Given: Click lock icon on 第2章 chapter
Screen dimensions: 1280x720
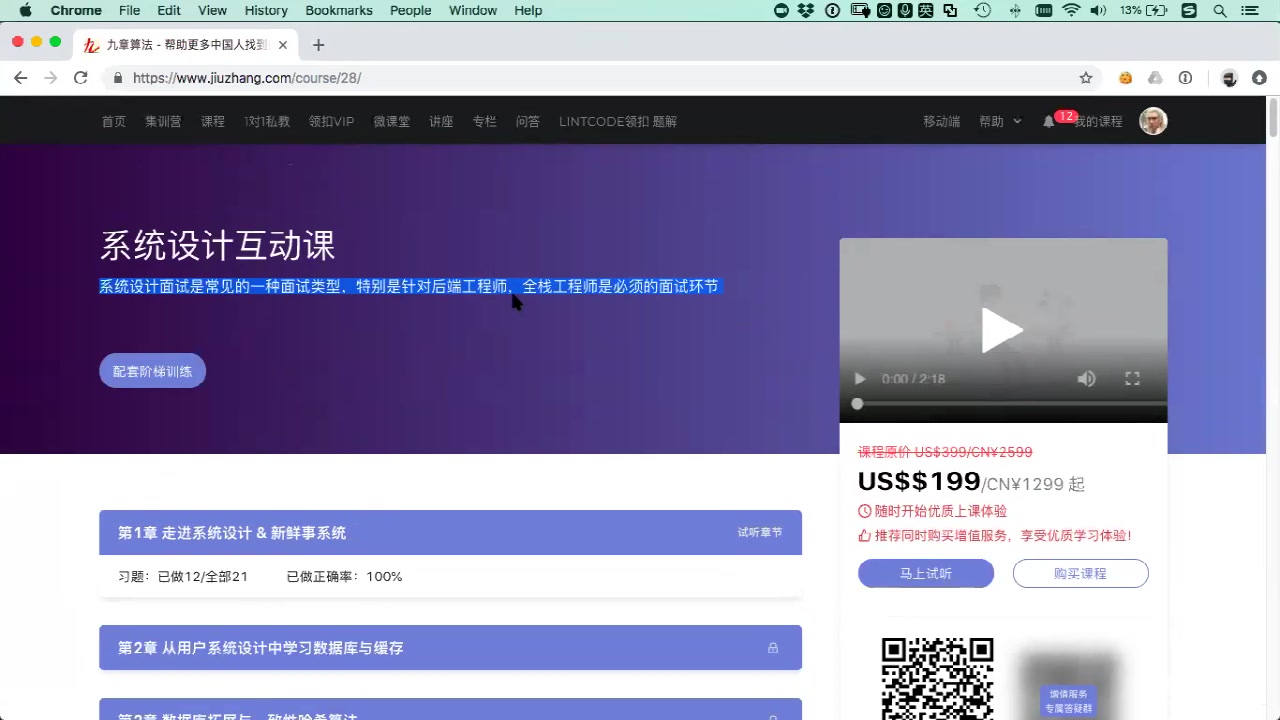Looking at the screenshot, I should tap(773, 648).
